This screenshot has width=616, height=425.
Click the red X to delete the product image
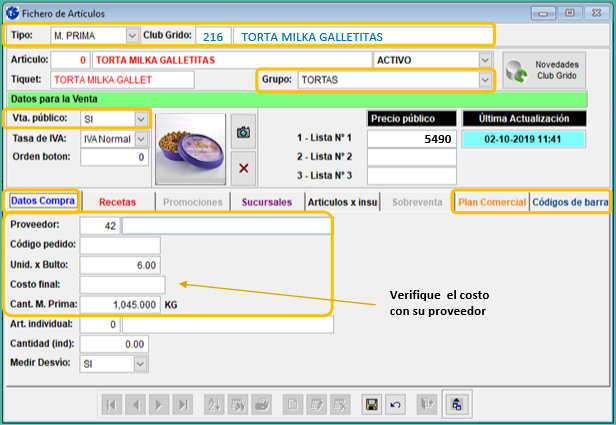[x=243, y=167]
